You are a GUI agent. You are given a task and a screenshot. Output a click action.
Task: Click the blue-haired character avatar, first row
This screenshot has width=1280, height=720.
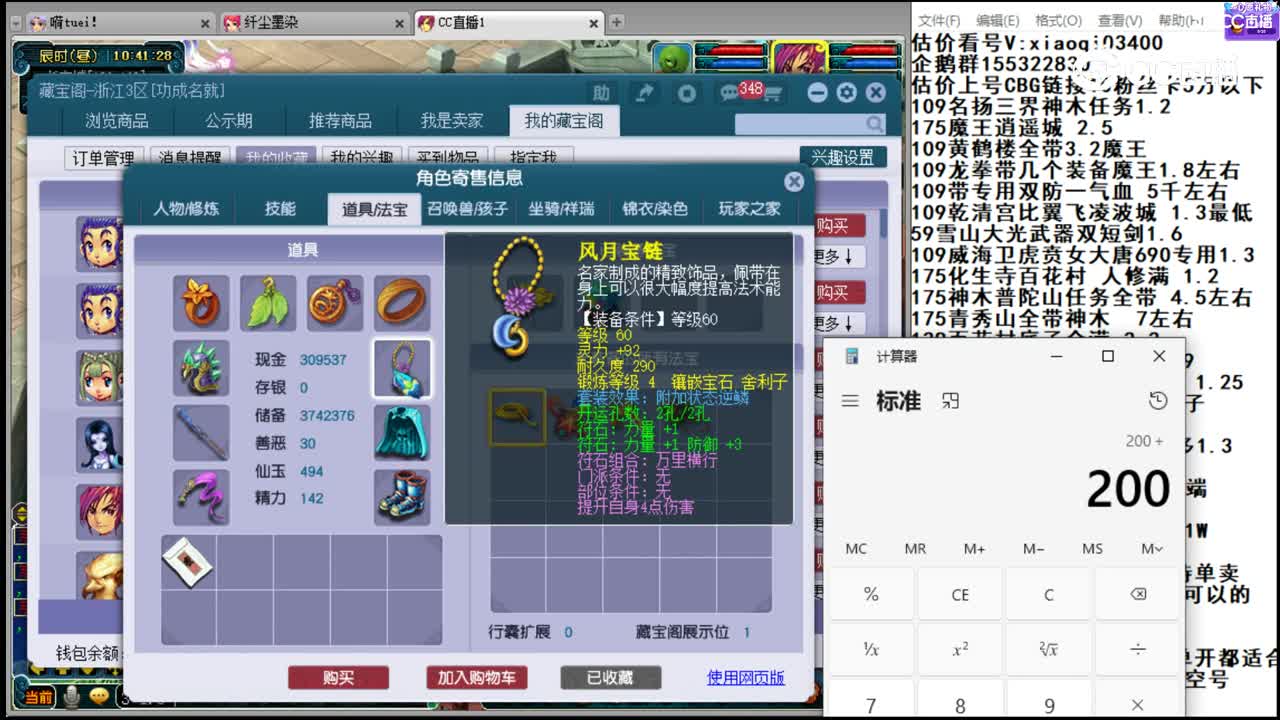click(x=100, y=242)
